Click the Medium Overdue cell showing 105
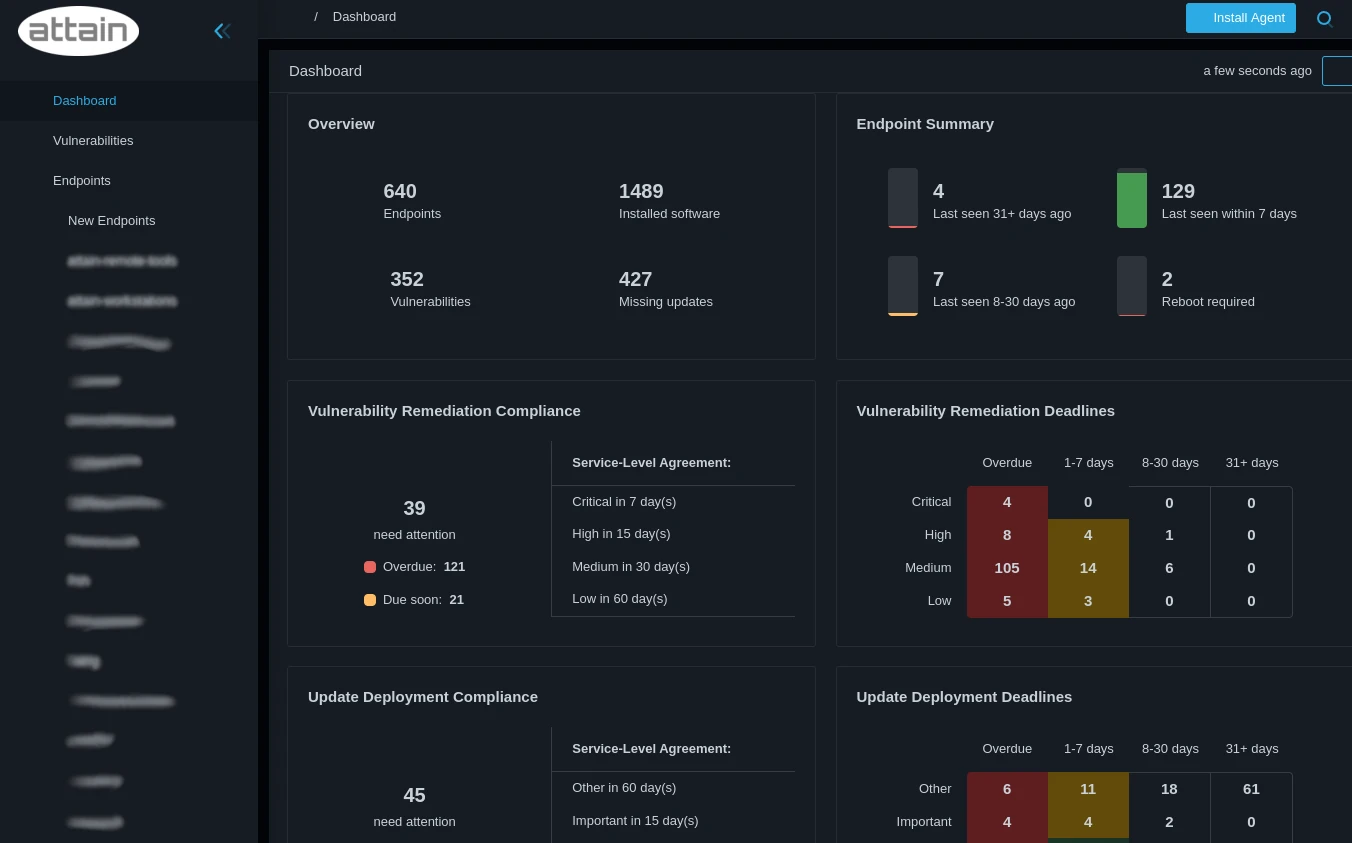This screenshot has width=1352, height=843. pos(1007,568)
